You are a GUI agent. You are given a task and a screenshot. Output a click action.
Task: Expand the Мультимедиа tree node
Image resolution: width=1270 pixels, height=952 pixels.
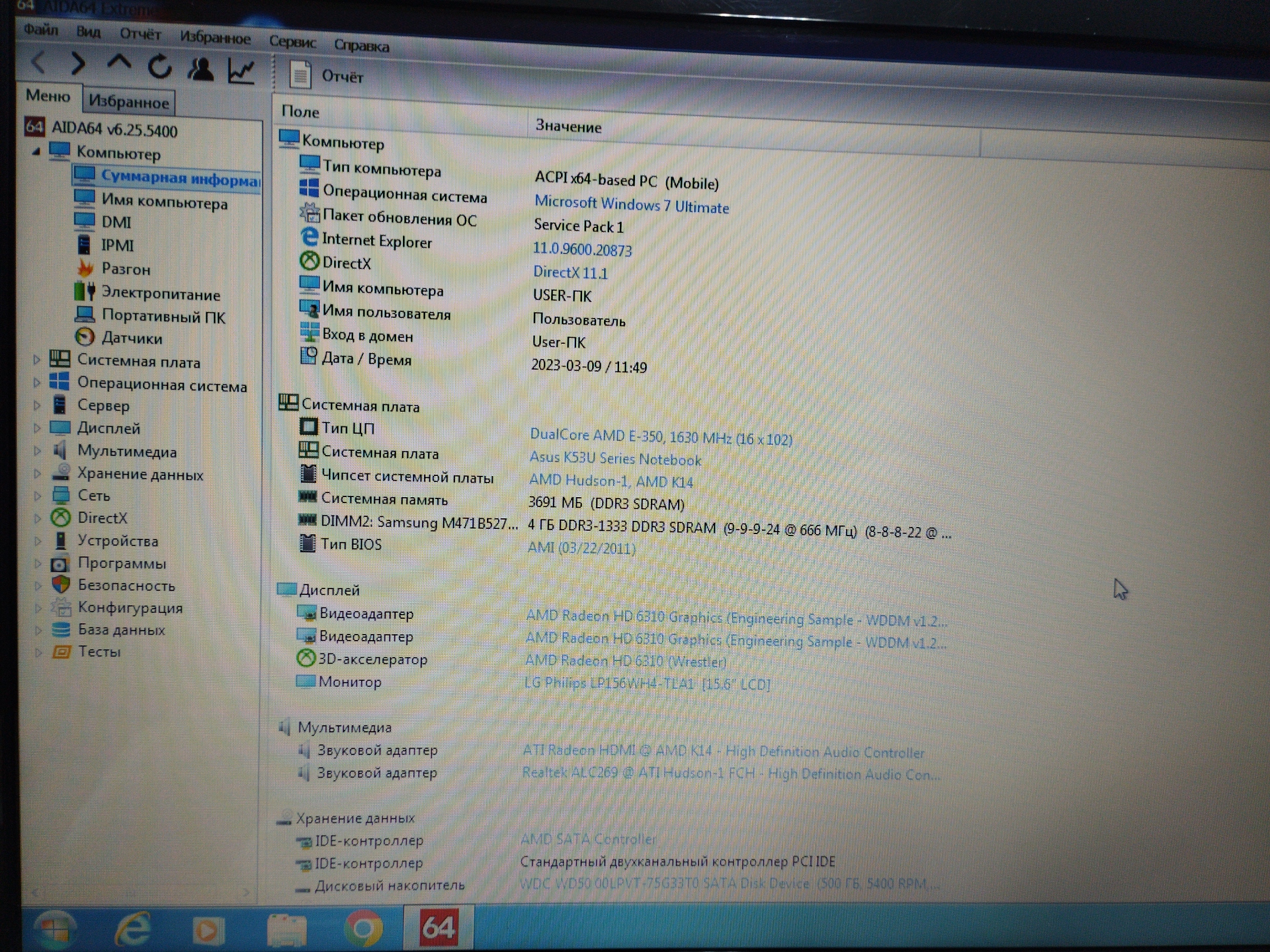(37, 452)
